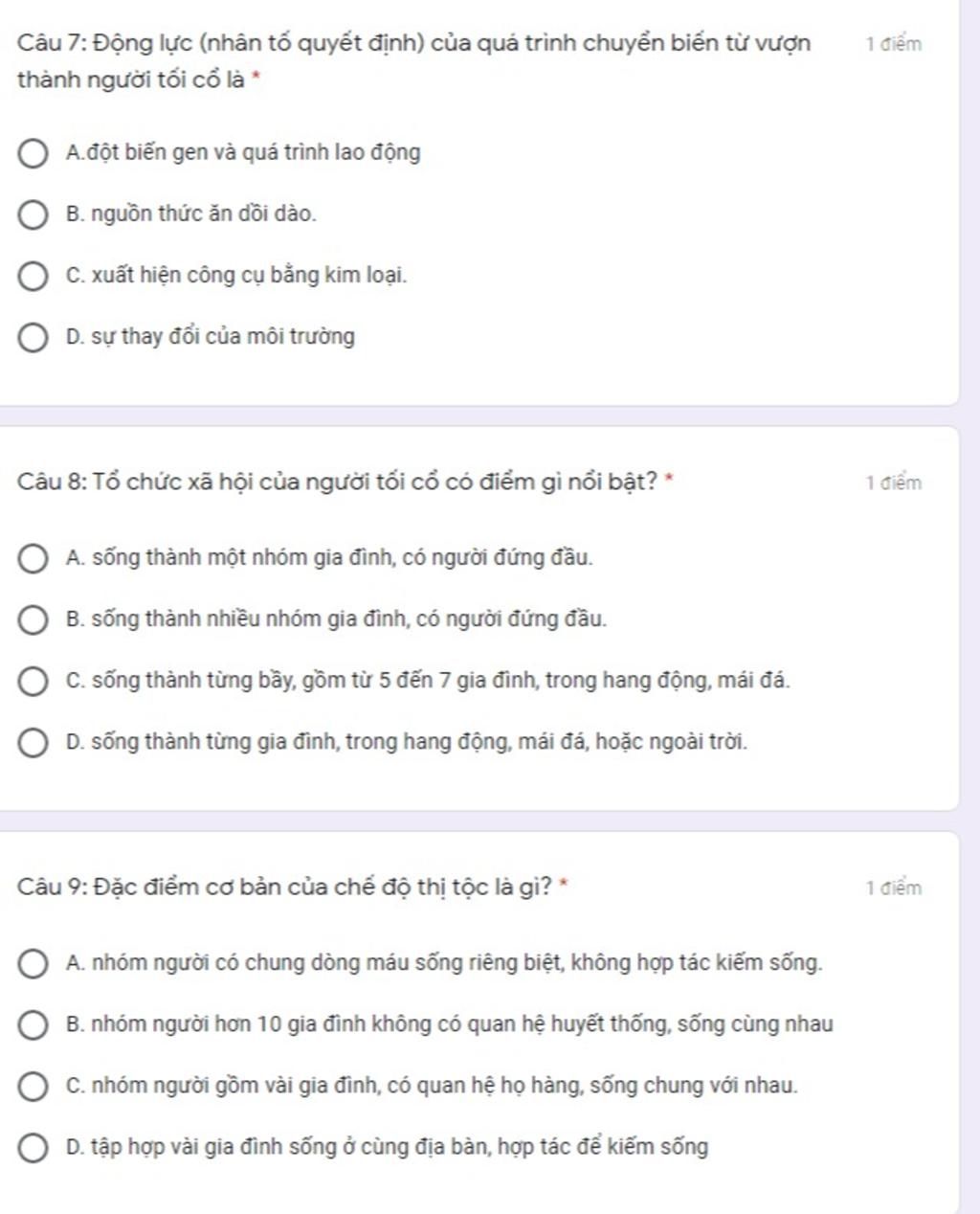Click the Câu 7 question title text
The height and width of the screenshot is (1214, 980).
413,44
